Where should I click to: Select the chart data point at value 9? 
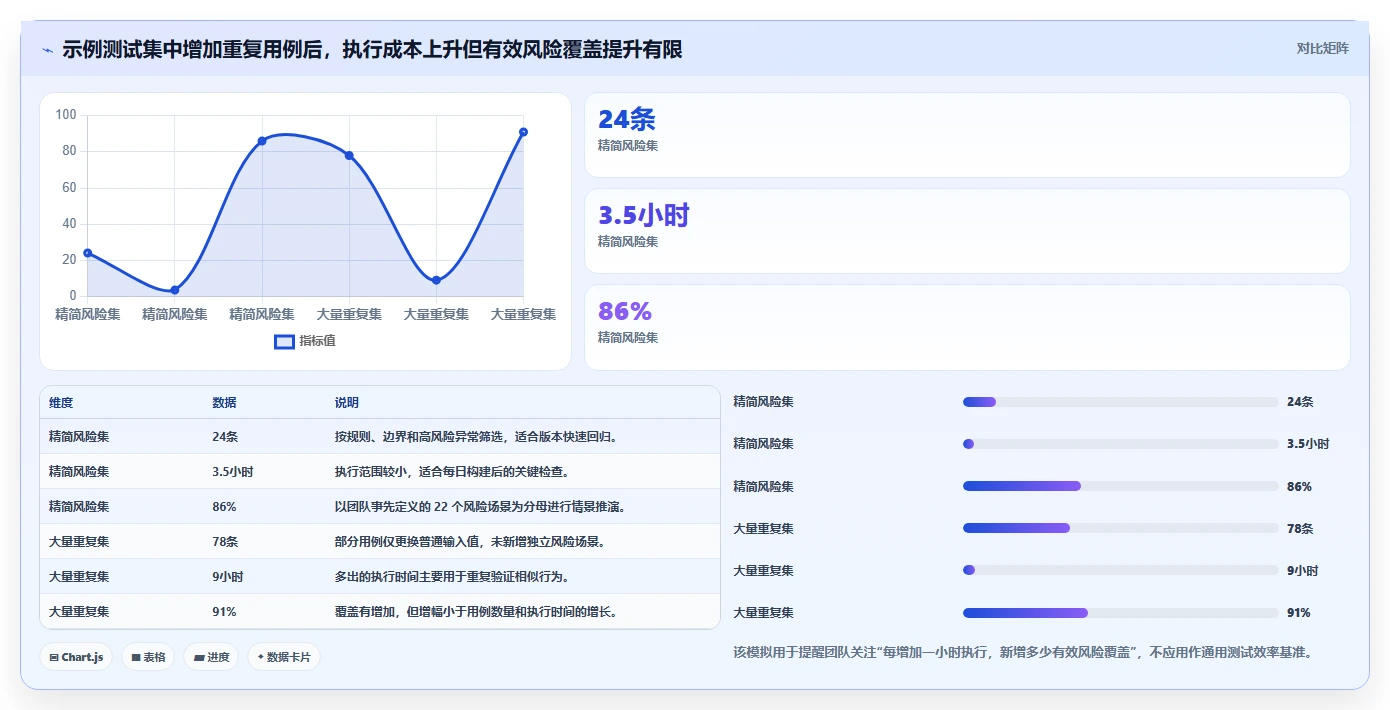pos(436,280)
